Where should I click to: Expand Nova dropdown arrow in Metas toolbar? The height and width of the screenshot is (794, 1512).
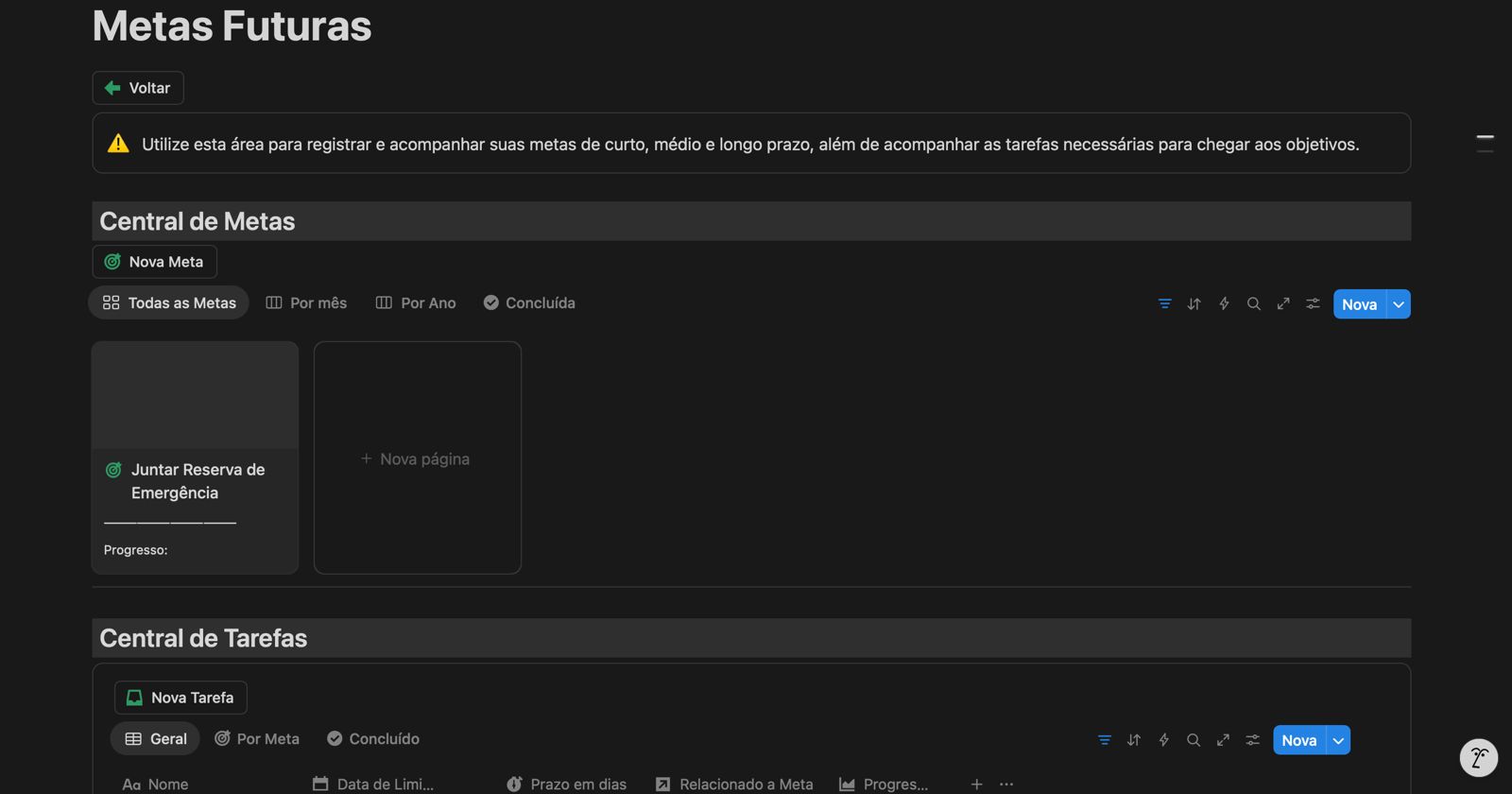(x=1399, y=304)
